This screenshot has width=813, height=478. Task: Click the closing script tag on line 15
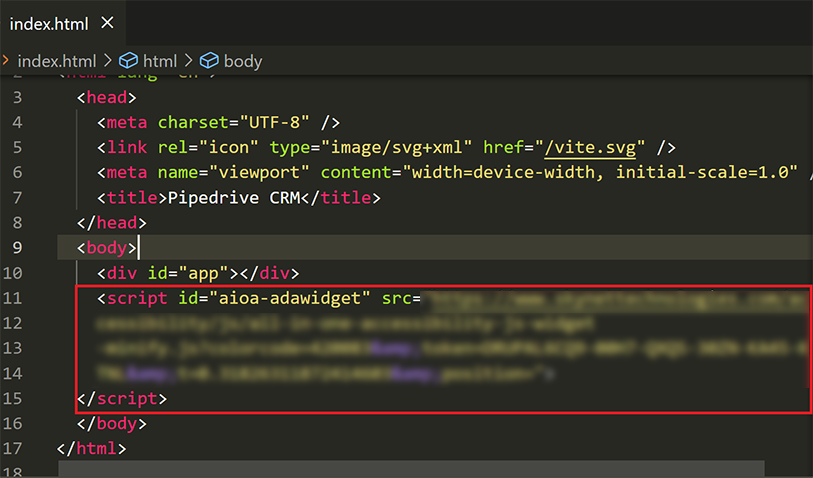click(122, 398)
